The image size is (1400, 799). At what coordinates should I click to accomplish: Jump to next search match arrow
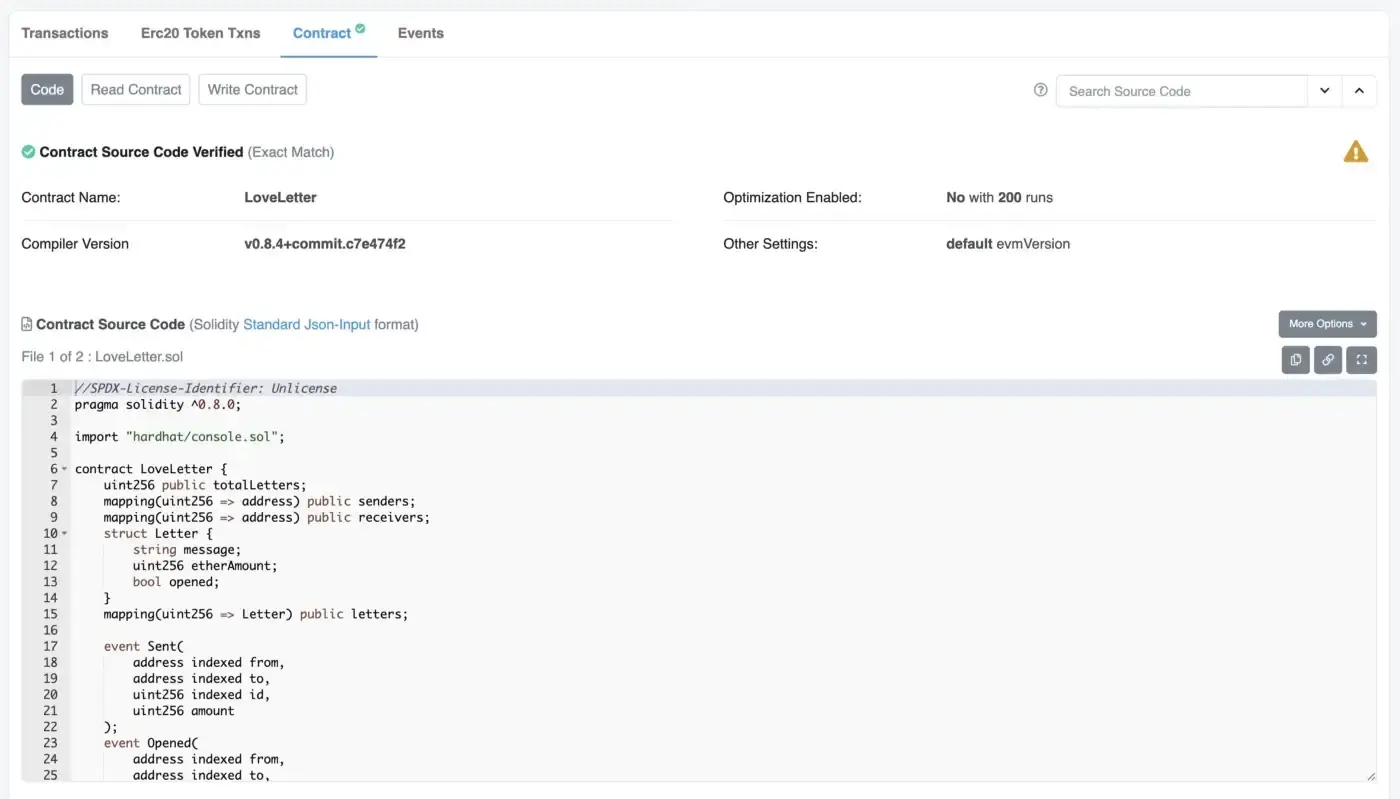1324,91
